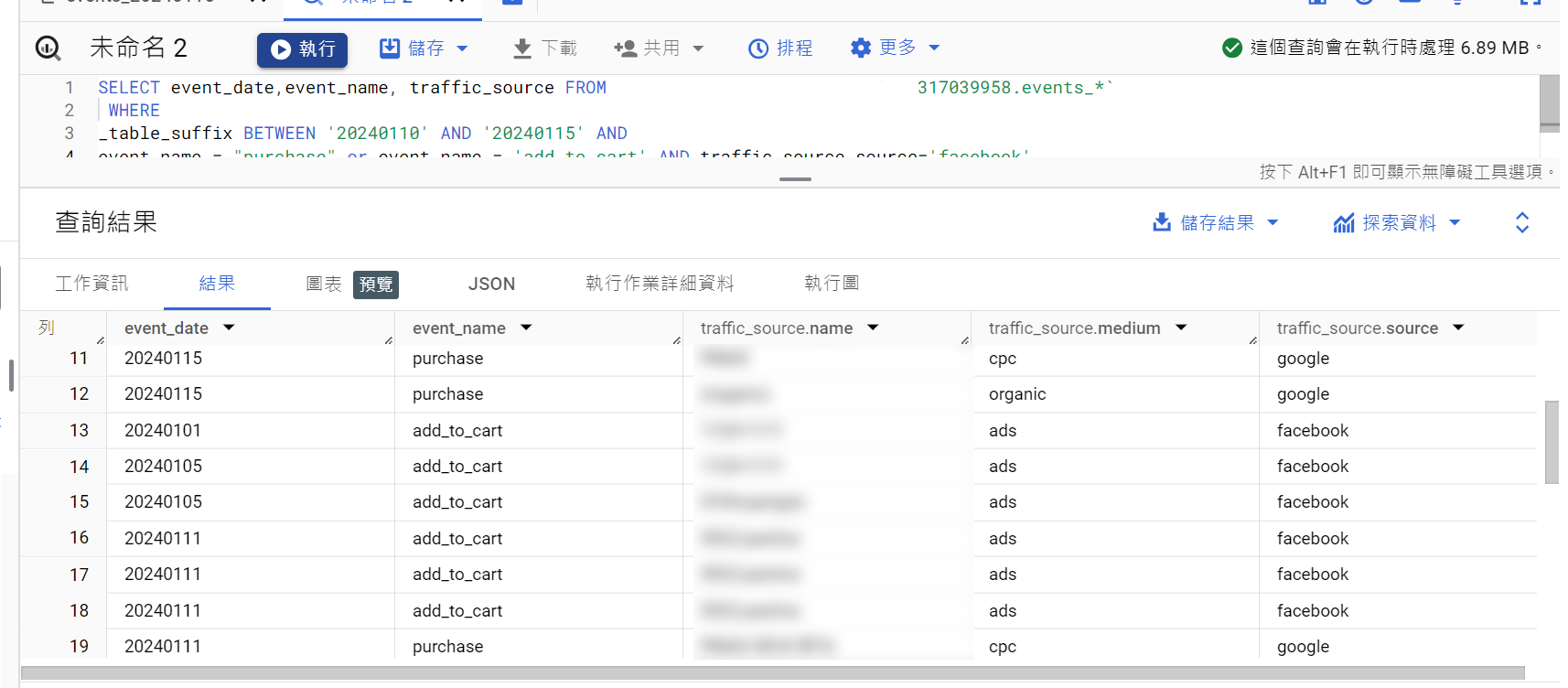Open the 探索資料 explore data dropdown
Image resolution: width=1568 pixels, height=688 pixels.
click(1396, 222)
